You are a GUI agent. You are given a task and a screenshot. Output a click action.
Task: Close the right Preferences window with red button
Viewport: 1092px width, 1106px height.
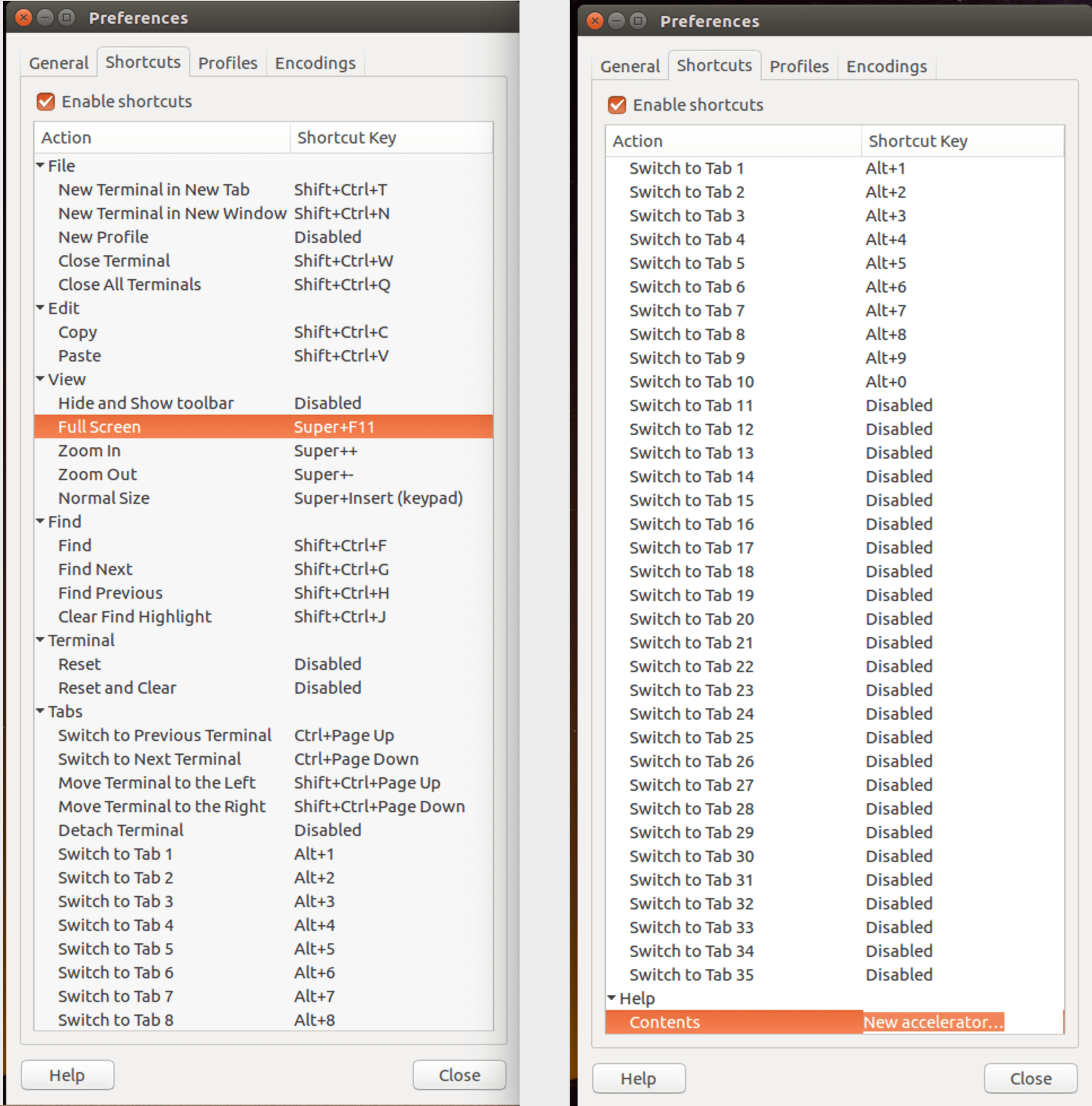(x=595, y=21)
